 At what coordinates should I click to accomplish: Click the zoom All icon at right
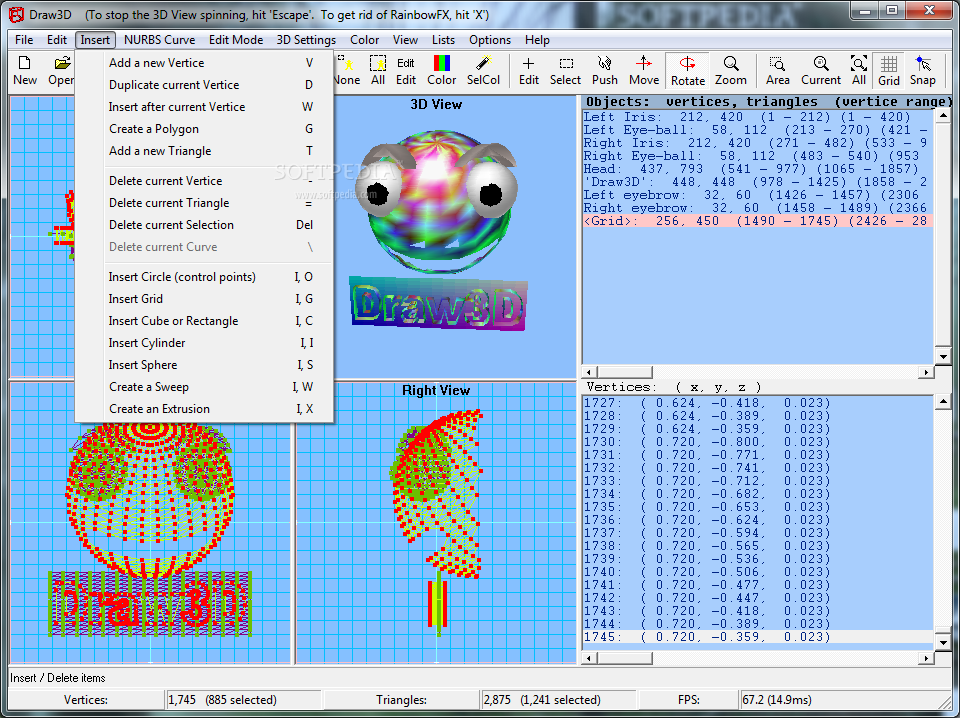(x=859, y=70)
